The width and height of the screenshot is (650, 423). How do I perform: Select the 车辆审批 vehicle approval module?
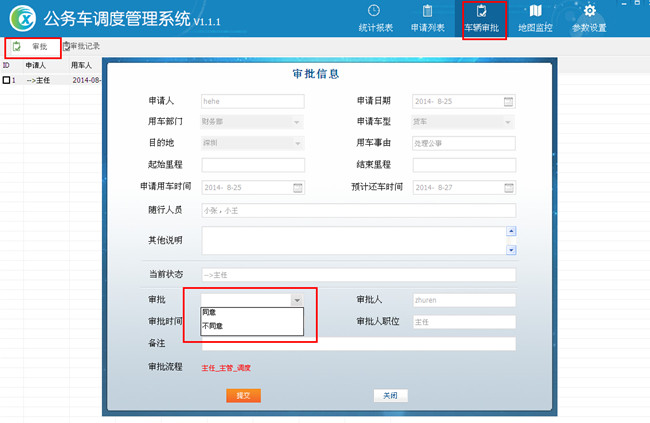[x=482, y=18]
